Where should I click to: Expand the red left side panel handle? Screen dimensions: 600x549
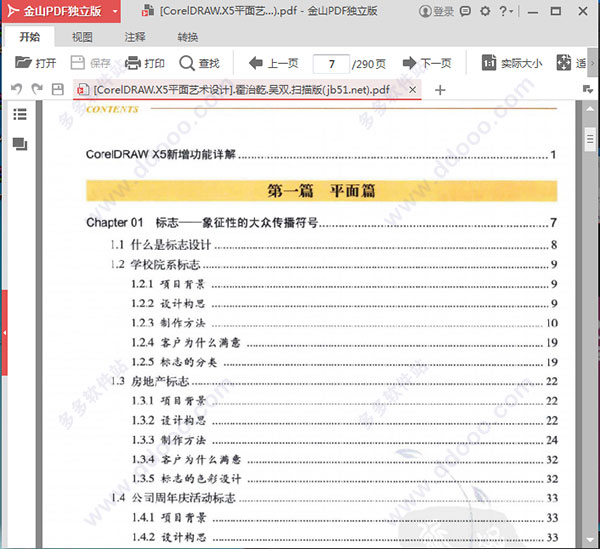[4, 332]
